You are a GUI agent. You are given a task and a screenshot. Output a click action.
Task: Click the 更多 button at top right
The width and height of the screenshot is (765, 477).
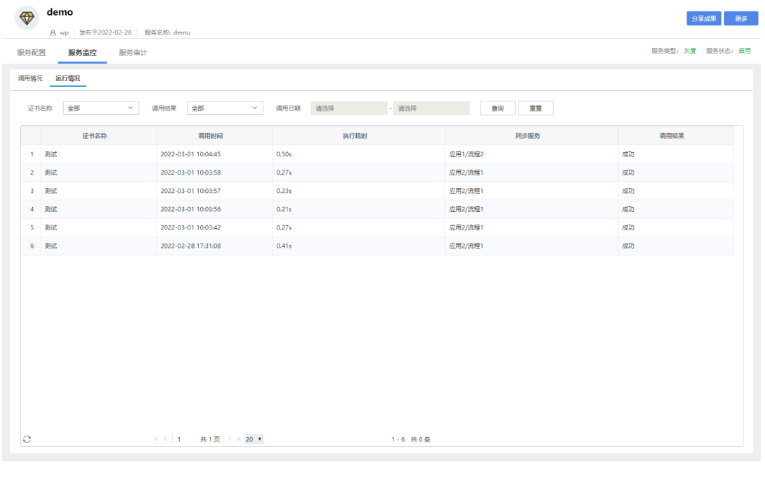coord(741,18)
